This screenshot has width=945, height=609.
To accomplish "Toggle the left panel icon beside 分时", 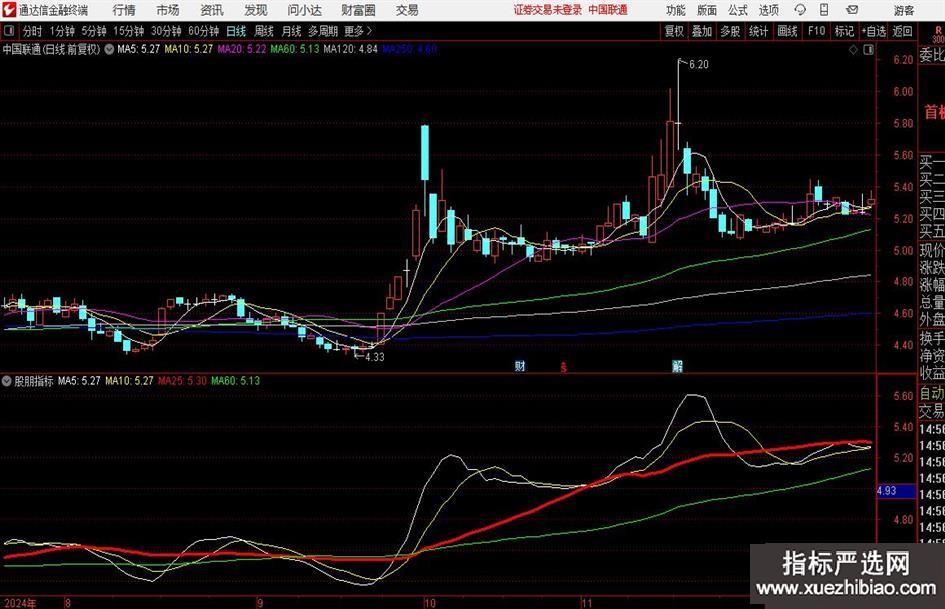I will pos(9,31).
